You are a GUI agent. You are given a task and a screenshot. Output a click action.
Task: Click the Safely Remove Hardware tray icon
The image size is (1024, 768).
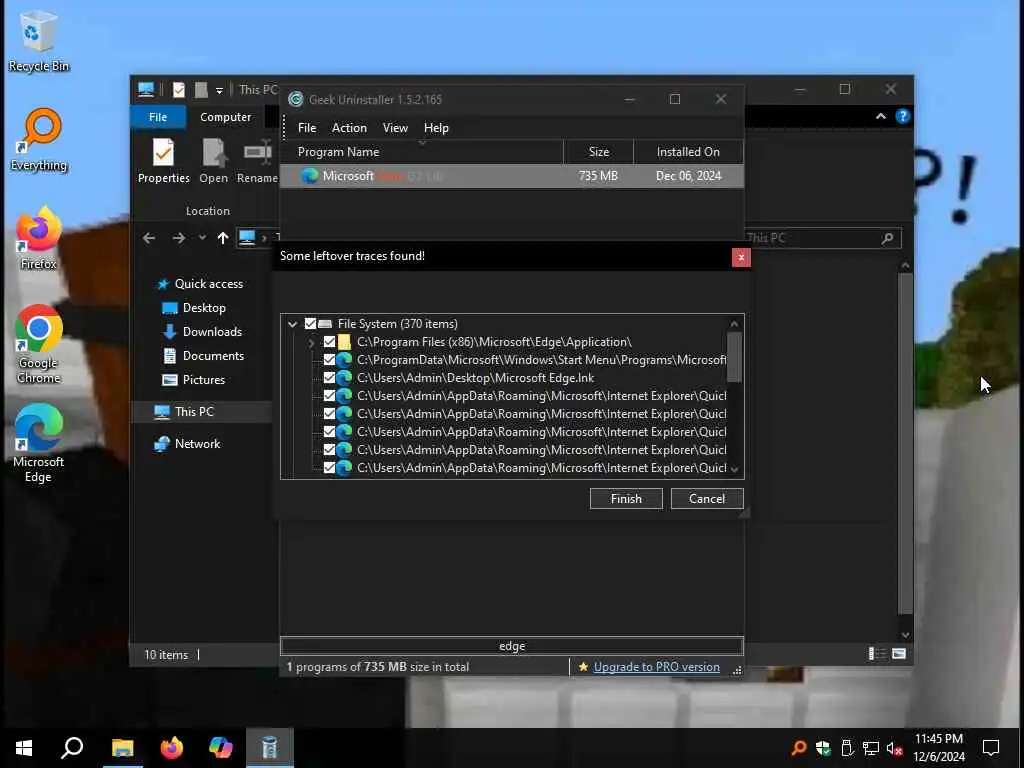click(847, 748)
